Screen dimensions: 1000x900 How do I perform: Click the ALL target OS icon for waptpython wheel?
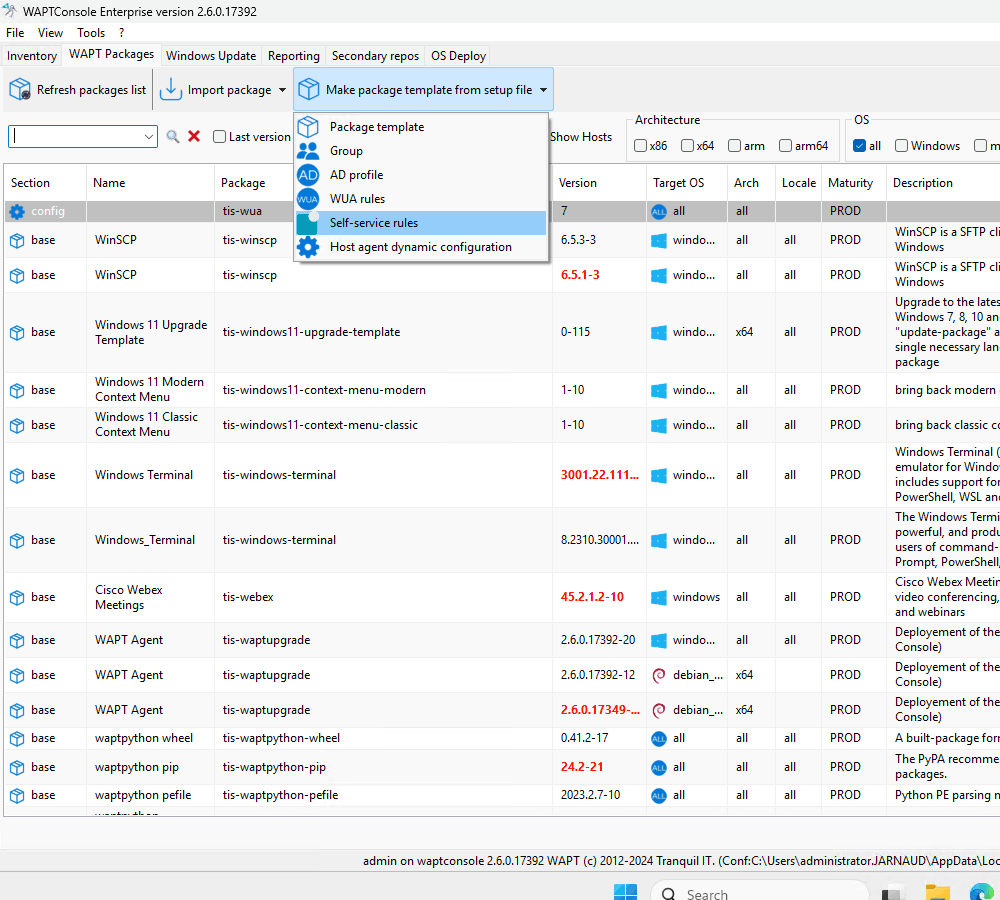659,739
